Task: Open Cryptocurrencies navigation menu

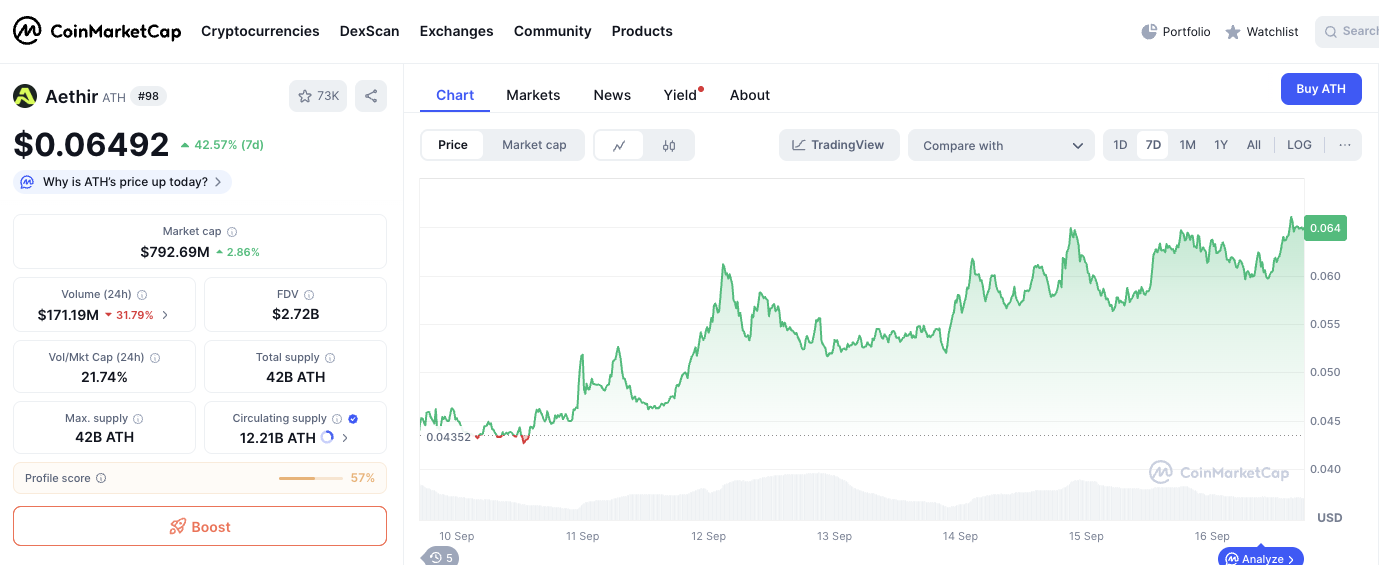Action: pos(260,31)
